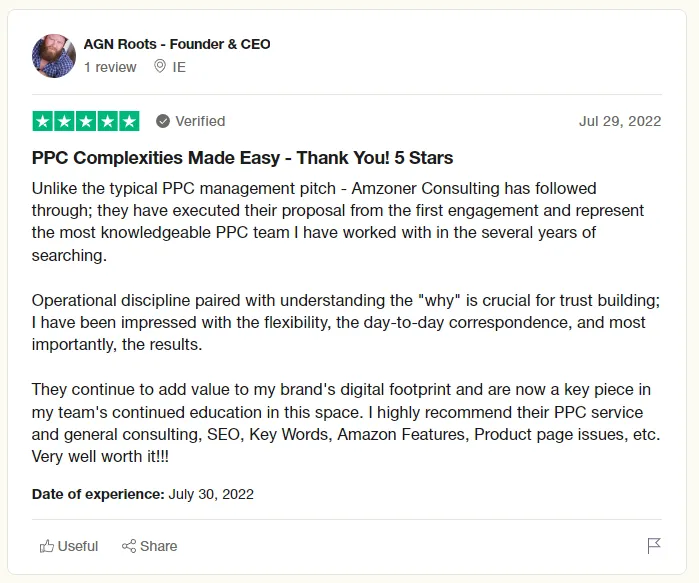Click the second green rating star
This screenshot has width=699, height=583.
pos(65,121)
